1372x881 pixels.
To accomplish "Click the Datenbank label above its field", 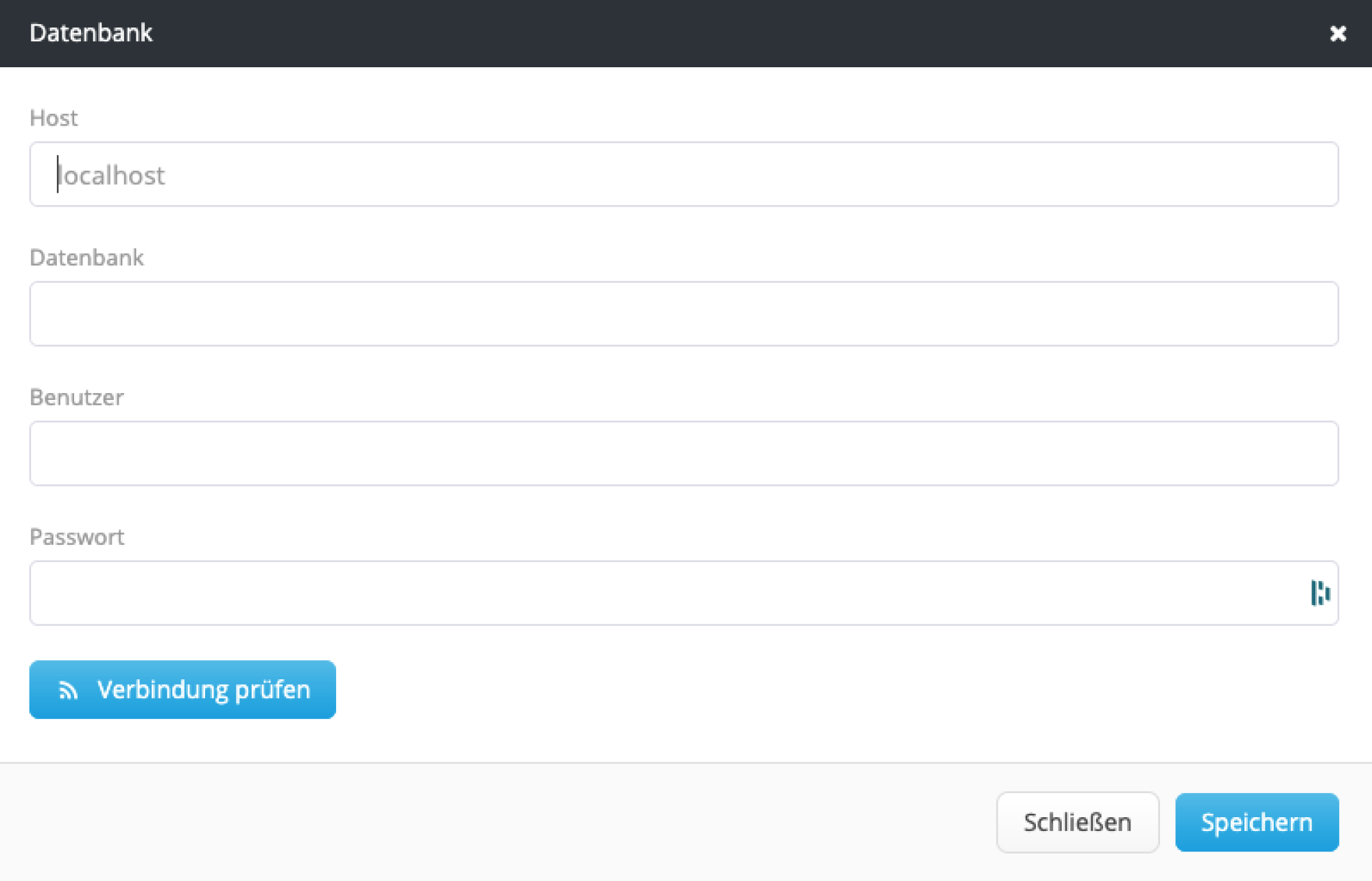I will tap(86, 257).
